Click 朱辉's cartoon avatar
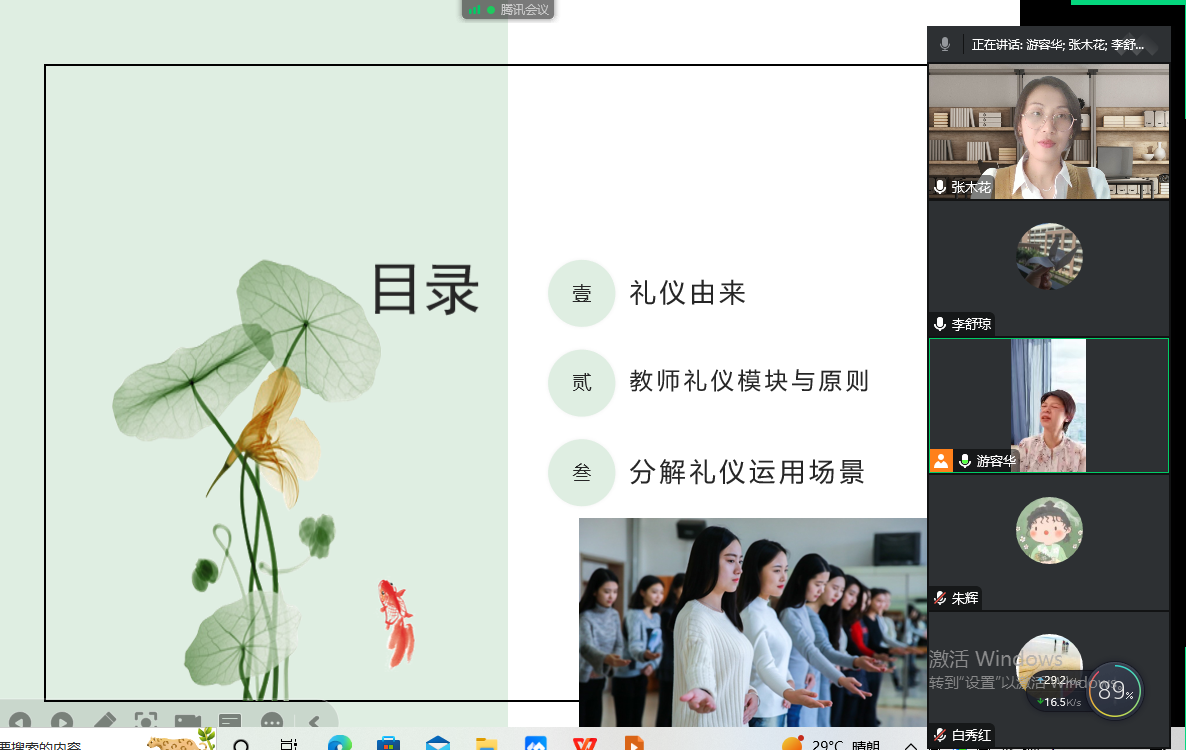Screen dimensions: 1186x750 click(1049, 530)
